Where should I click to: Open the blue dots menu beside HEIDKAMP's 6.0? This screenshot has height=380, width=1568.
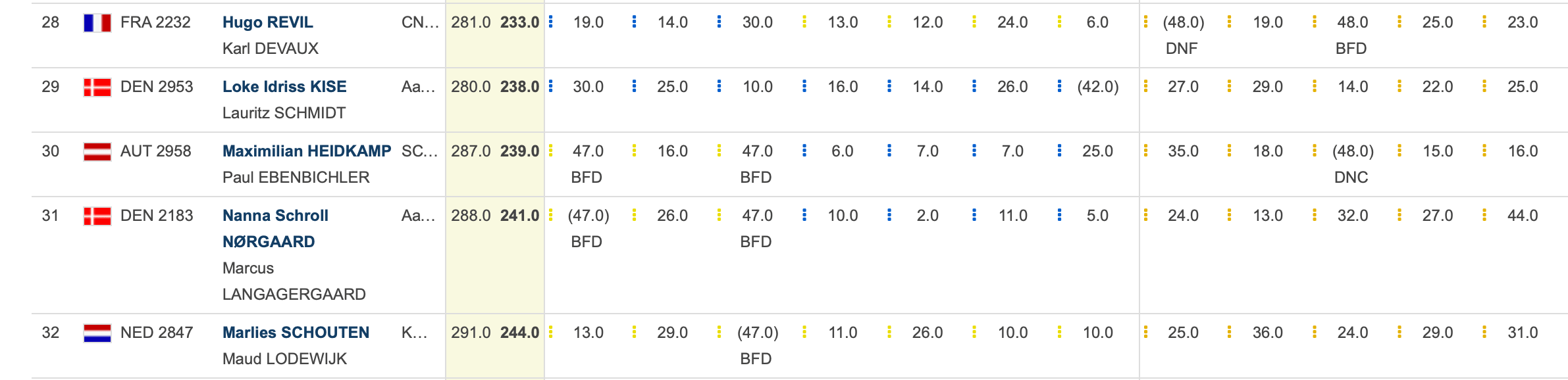point(804,151)
